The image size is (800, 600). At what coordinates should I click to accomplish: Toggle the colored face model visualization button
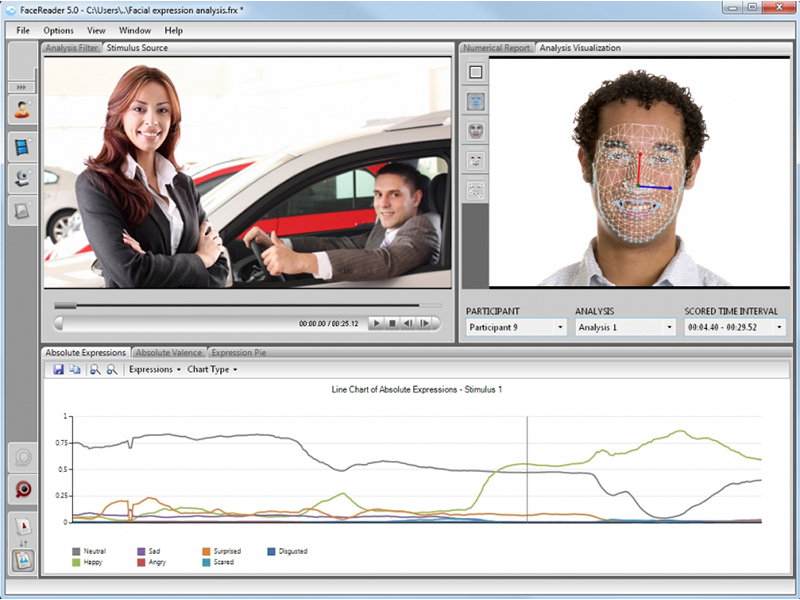click(x=476, y=131)
